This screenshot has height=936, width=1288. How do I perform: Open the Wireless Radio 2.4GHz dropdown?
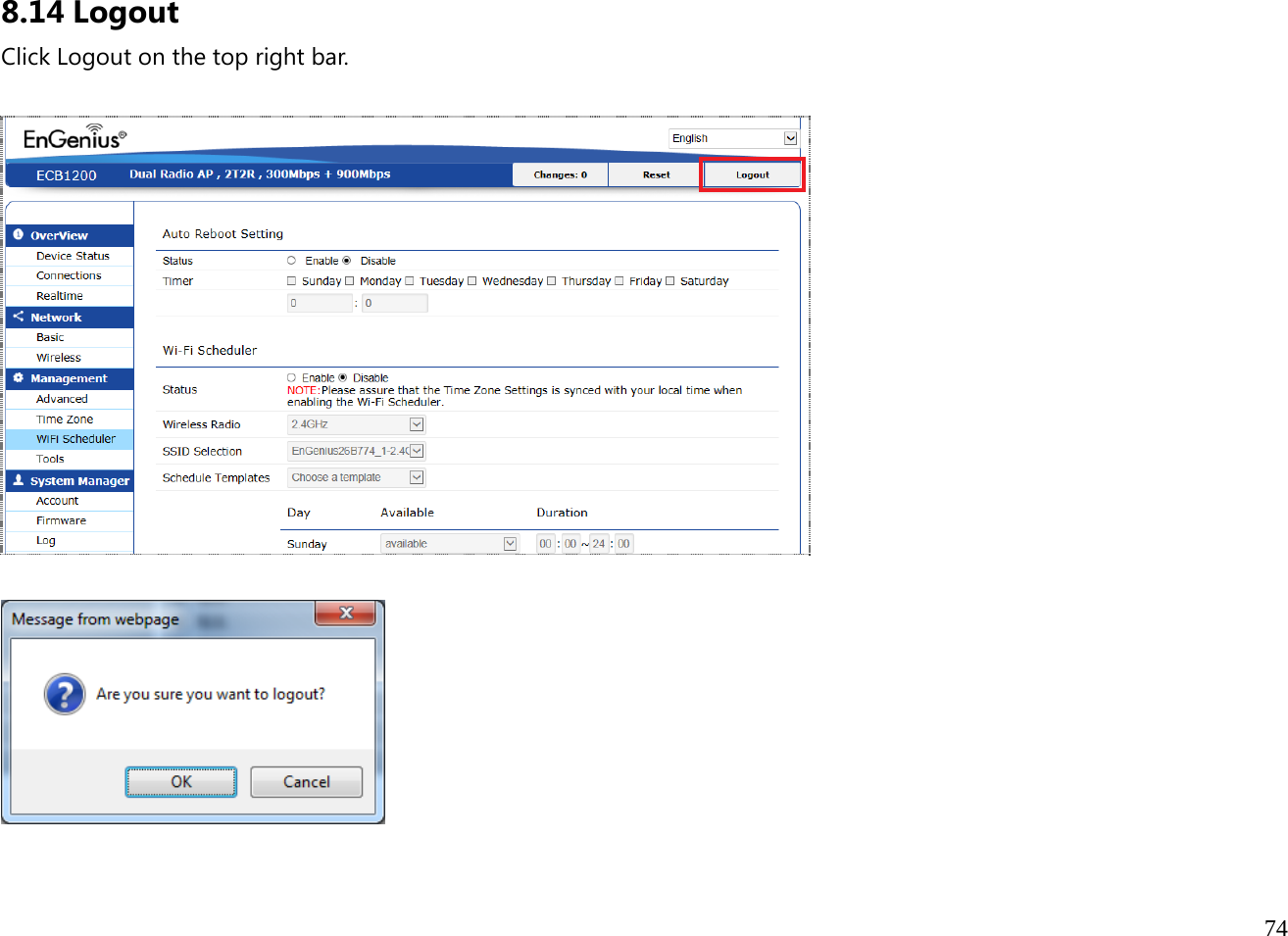click(356, 424)
